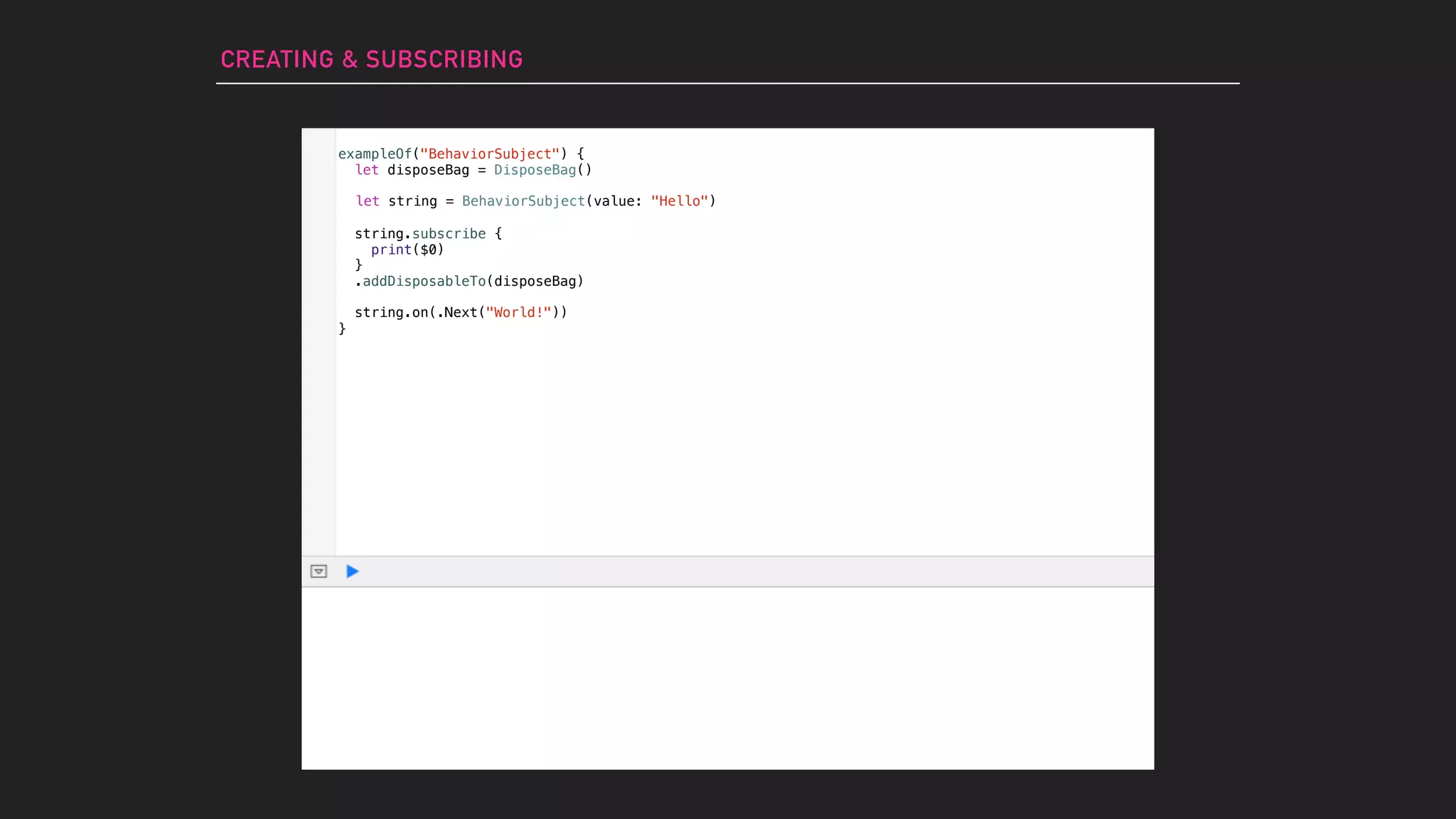This screenshot has height=819, width=1456.
Task: Click the let keyword before string
Action: coord(368,201)
